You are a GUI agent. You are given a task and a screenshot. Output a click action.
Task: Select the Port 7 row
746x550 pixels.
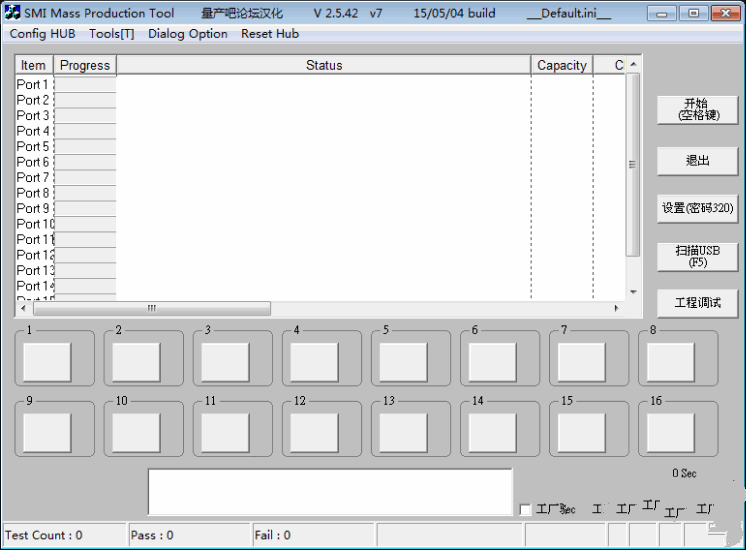coord(321,177)
